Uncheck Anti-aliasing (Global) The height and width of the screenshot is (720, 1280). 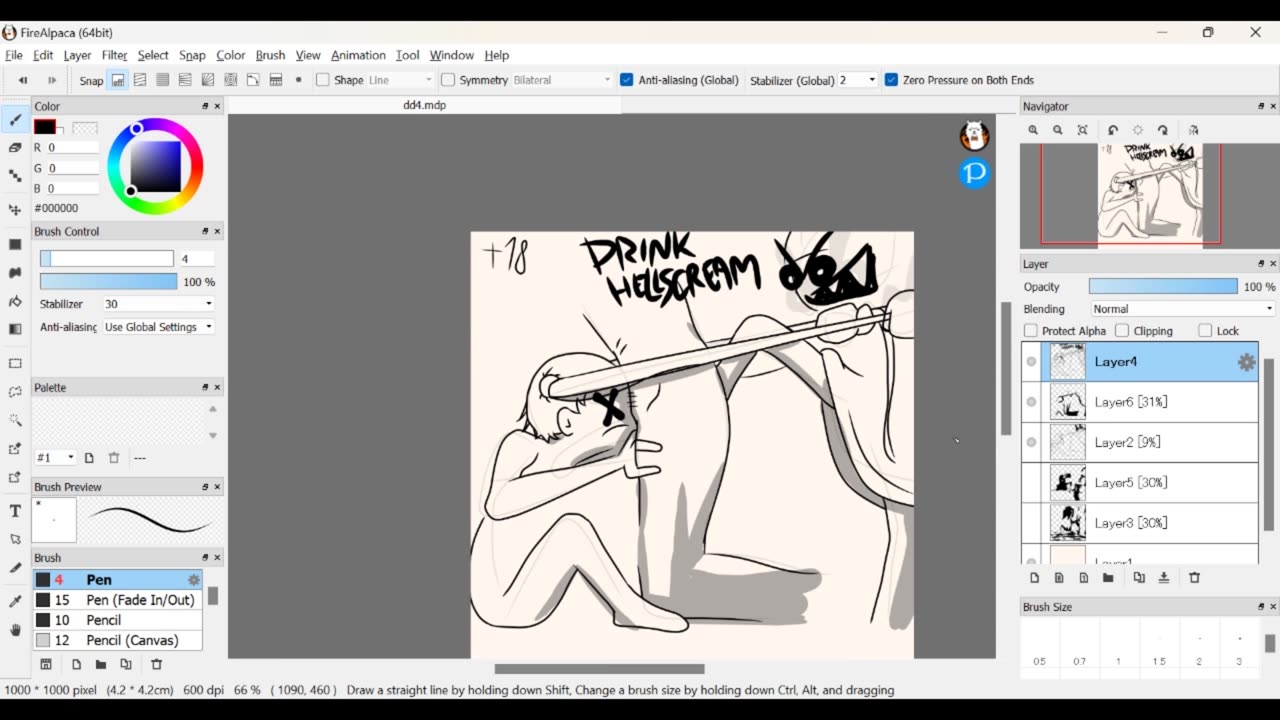pos(627,80)
